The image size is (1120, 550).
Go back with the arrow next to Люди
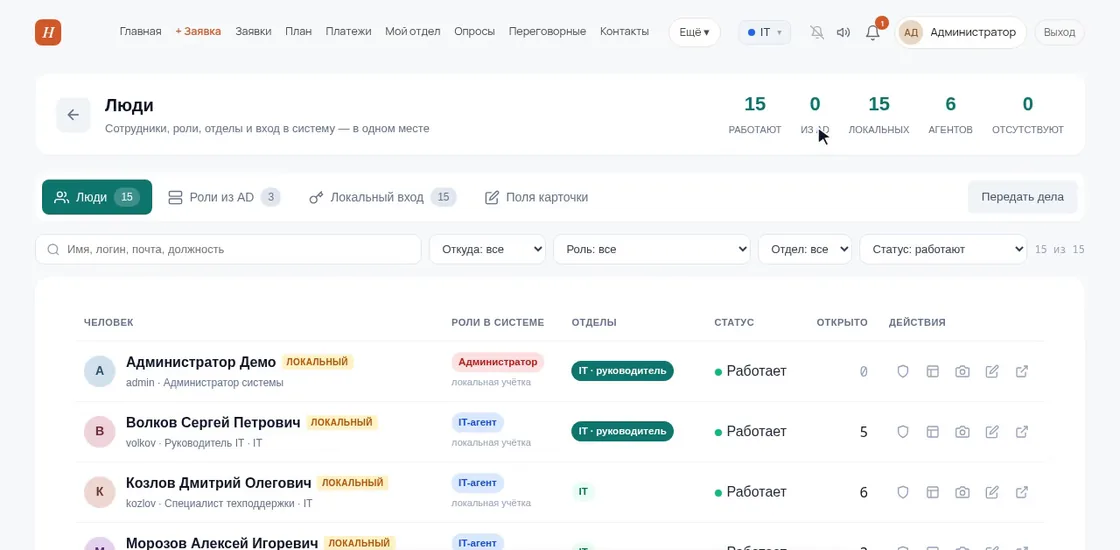[x=73, y=115]
